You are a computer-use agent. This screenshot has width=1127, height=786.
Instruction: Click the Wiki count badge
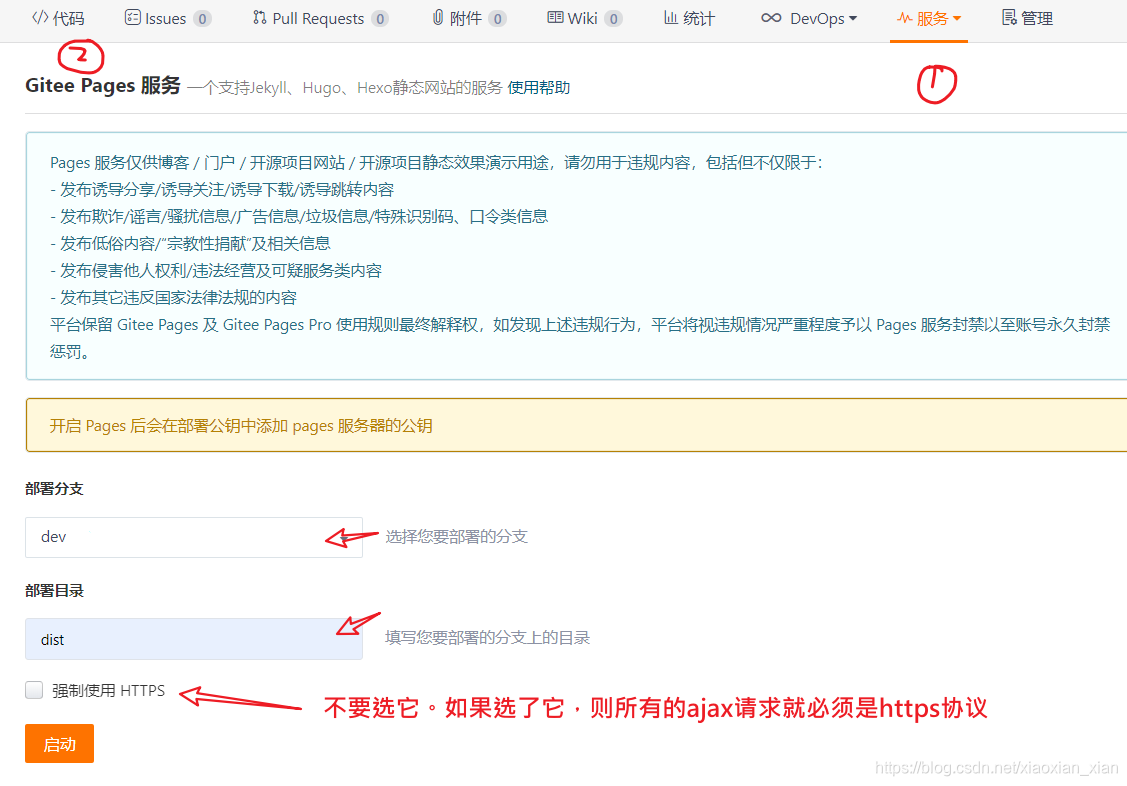pyautogui.click(x=613, y=19)
